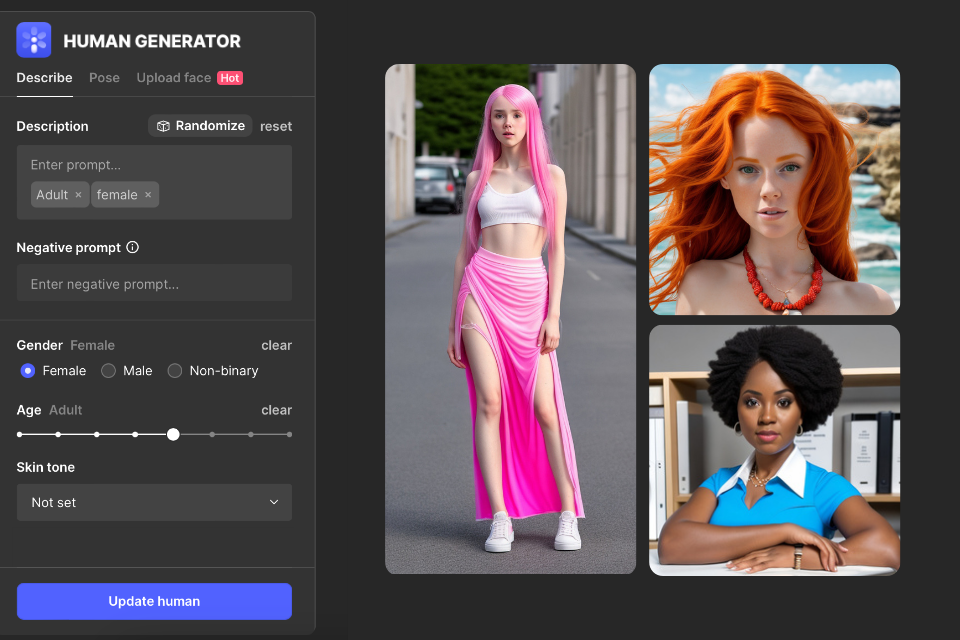Image resolution: width=960 pixels, height=640 pixels.
Task: Click the Age slider handle
Action: click(x=173, y=434)
